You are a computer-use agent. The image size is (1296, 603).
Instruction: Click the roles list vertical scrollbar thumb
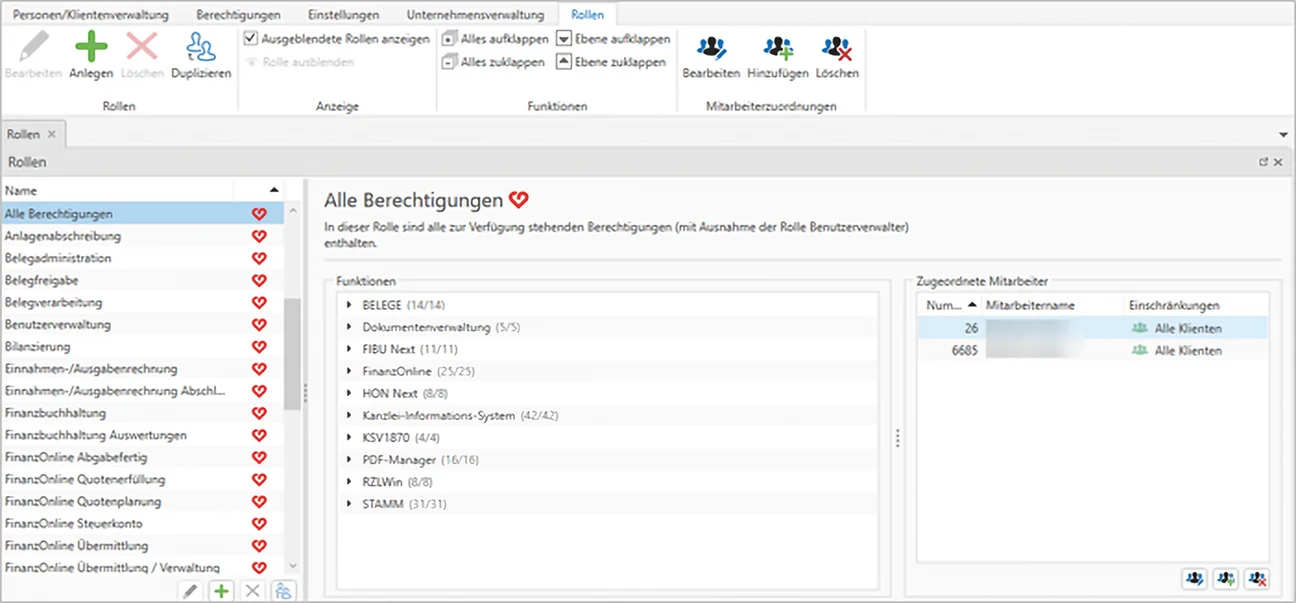tap(293, 354)
